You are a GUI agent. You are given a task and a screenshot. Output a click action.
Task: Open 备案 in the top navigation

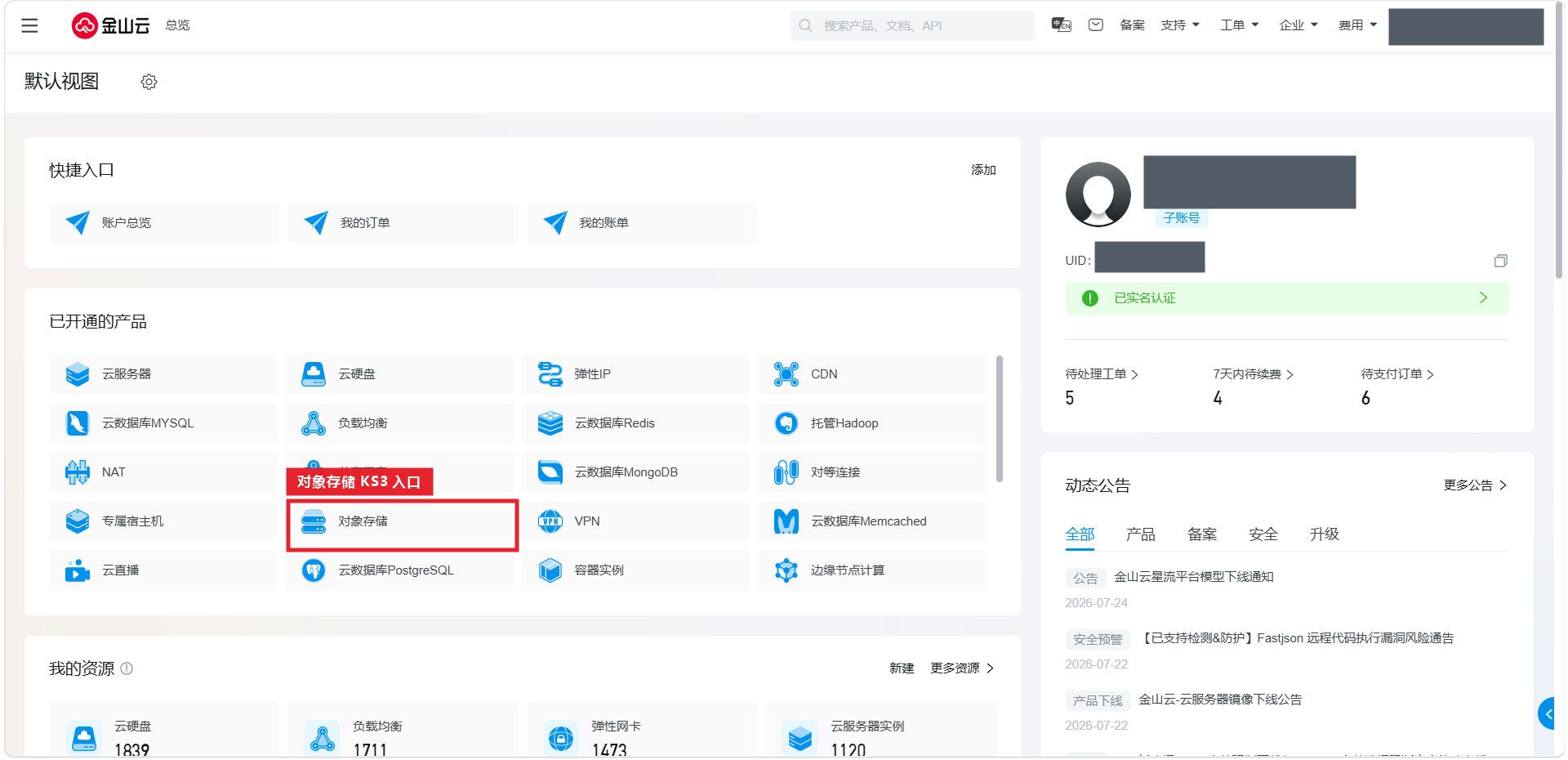tap(1133, 25)
